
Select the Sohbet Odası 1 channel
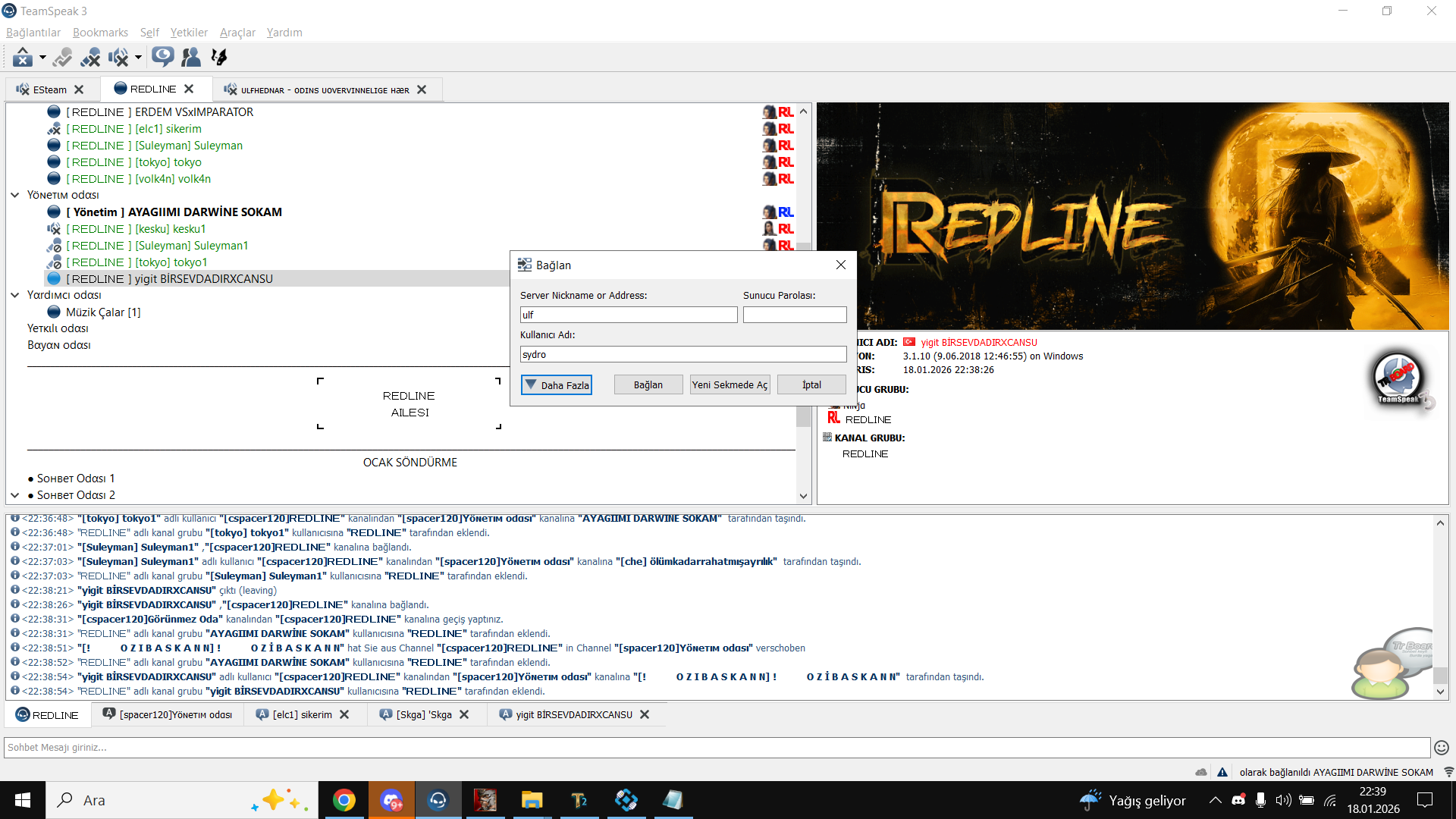[76, 479]
